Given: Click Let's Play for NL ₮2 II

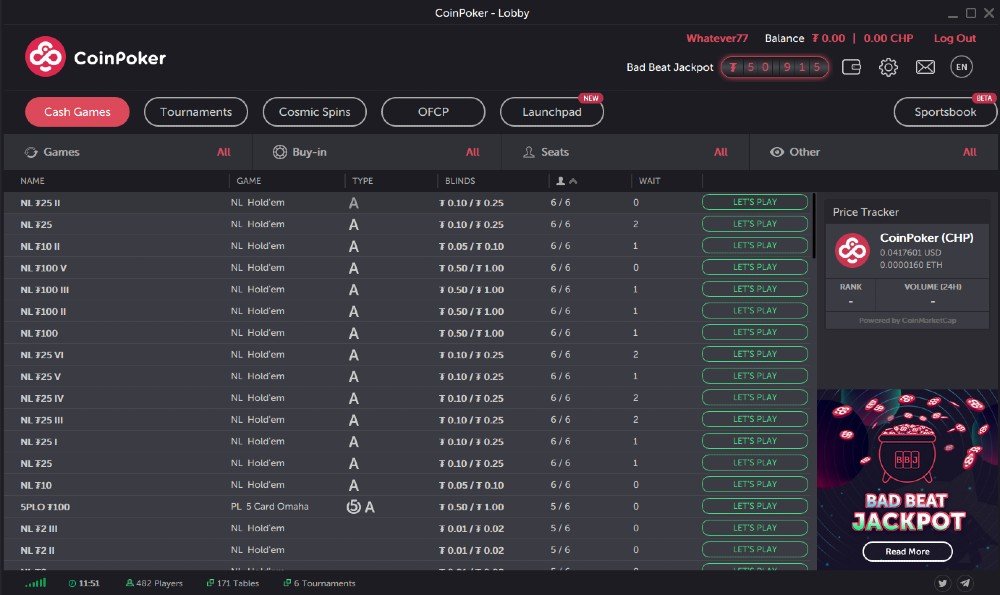Looking at the screenshot, I should tap(755, 549).
